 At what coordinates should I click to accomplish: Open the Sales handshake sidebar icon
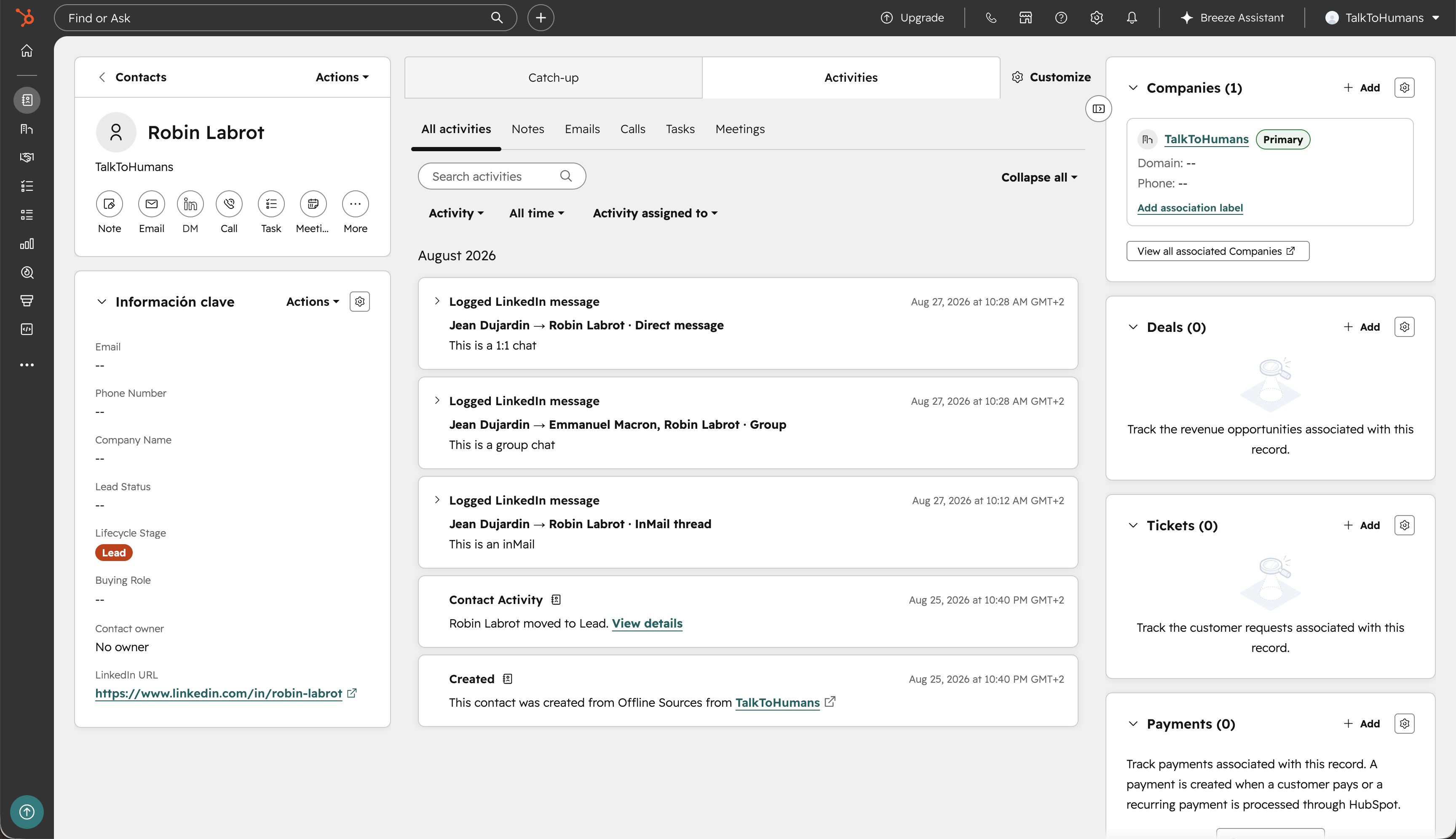point(27,158)
